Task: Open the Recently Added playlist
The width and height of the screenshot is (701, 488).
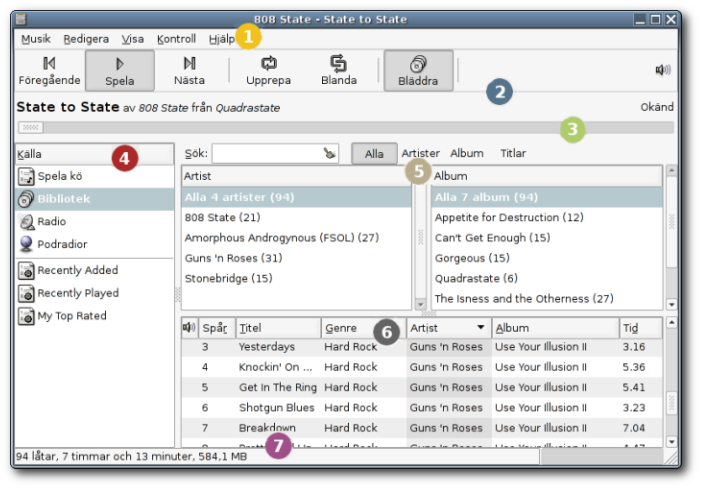Action: (77, 270)
